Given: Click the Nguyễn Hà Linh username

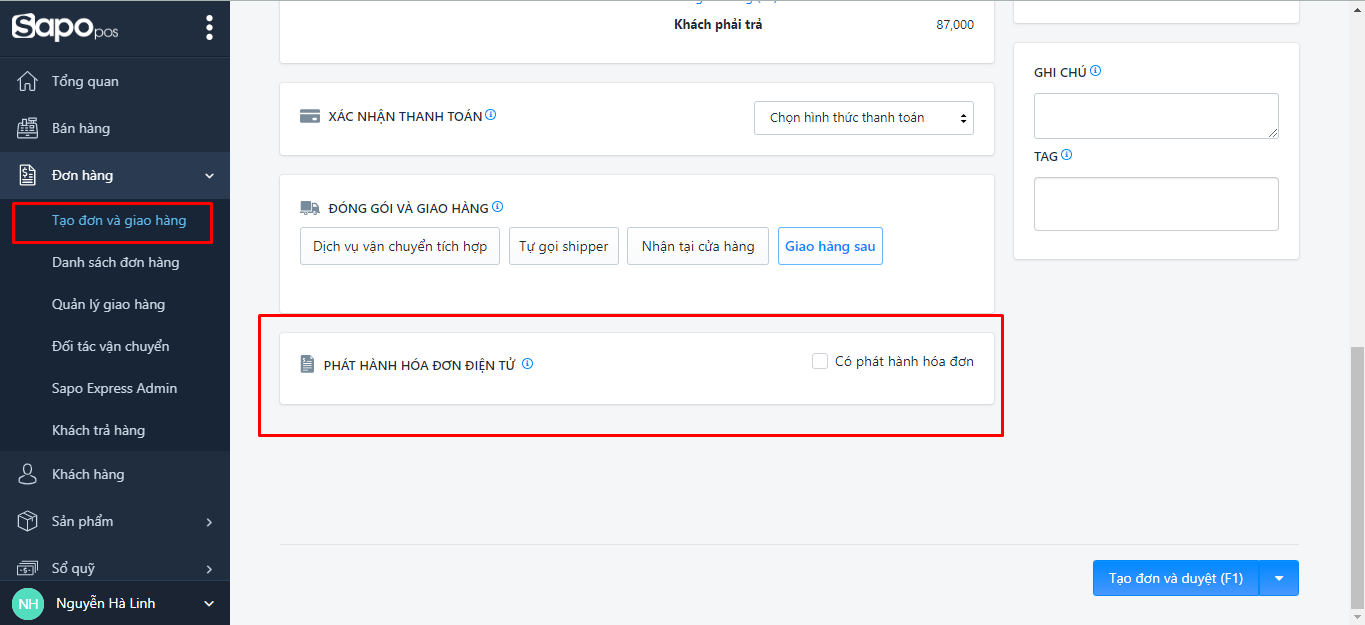Looking at the screenshot, I should point(106,603).
